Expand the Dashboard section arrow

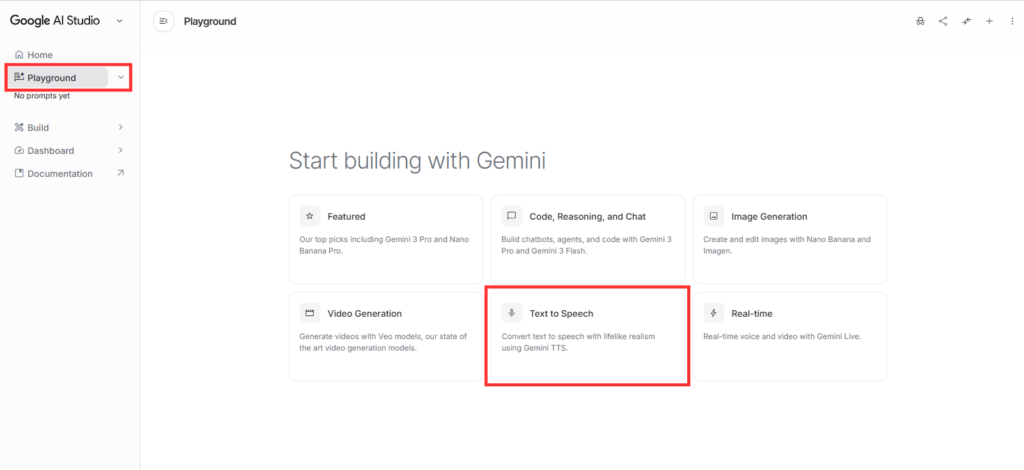pyautogui.click(x=121, y=151)
